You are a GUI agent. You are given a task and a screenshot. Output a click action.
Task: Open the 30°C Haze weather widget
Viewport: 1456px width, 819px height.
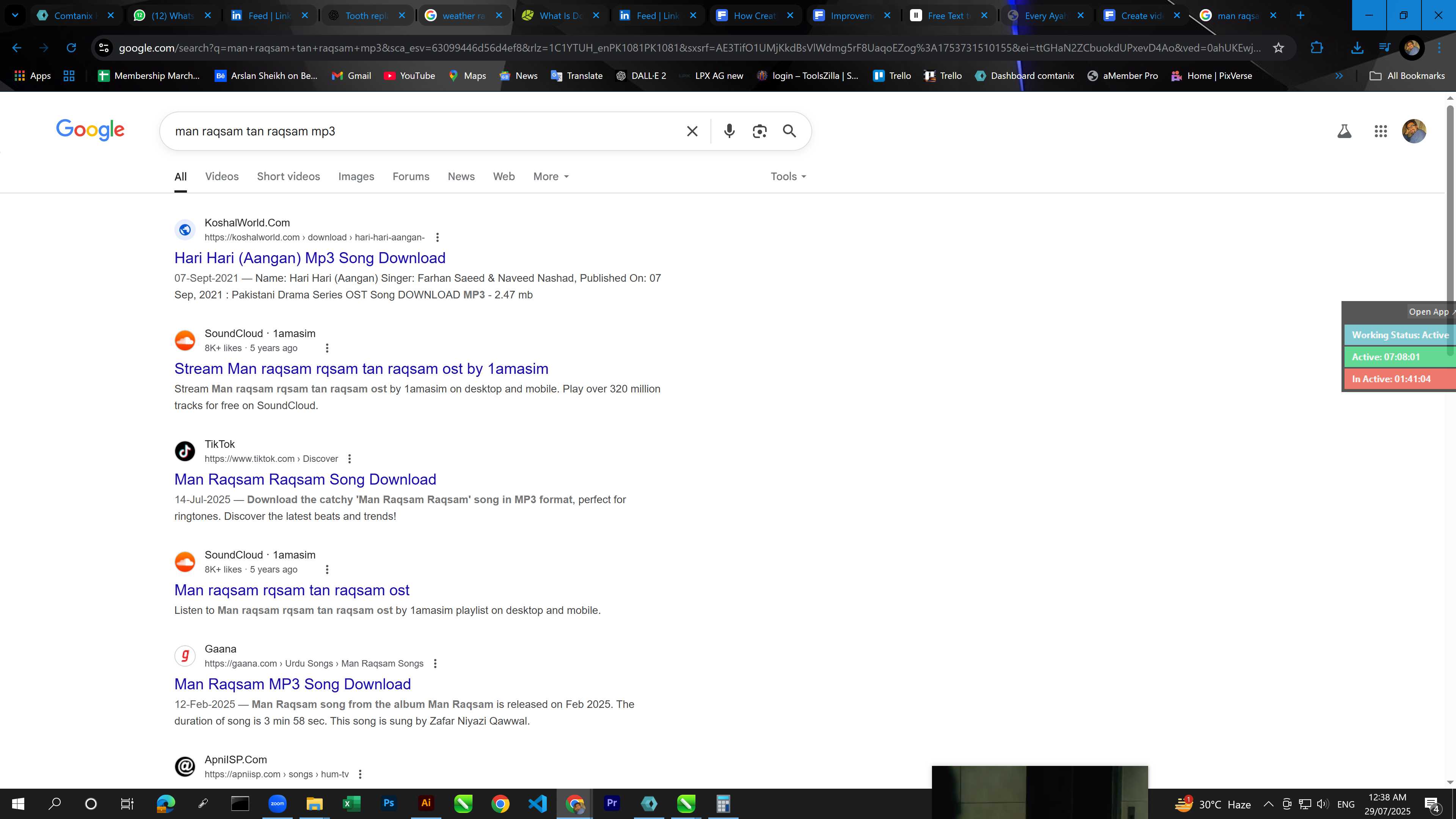click(x=1213, y=804)
